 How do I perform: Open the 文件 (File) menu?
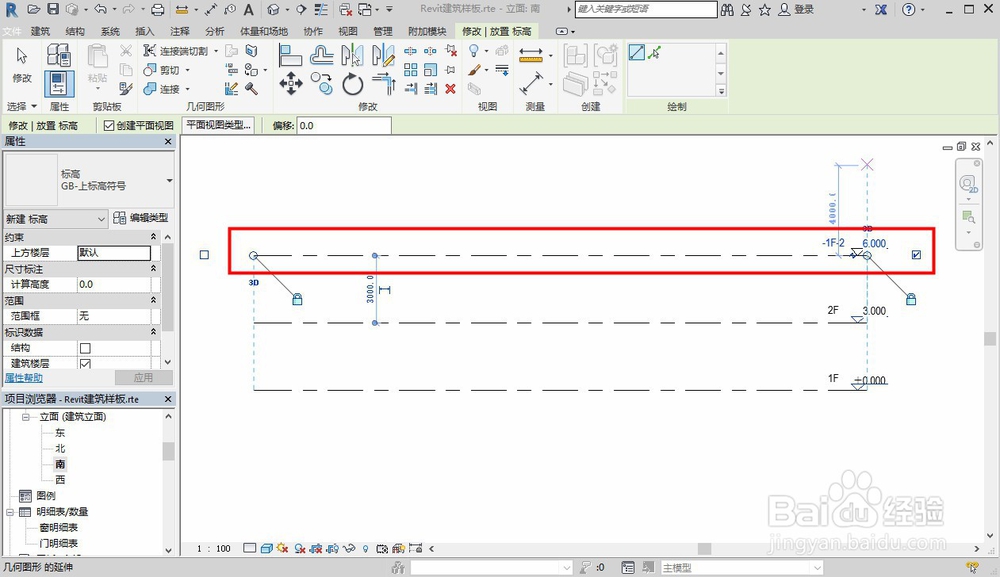11,31
